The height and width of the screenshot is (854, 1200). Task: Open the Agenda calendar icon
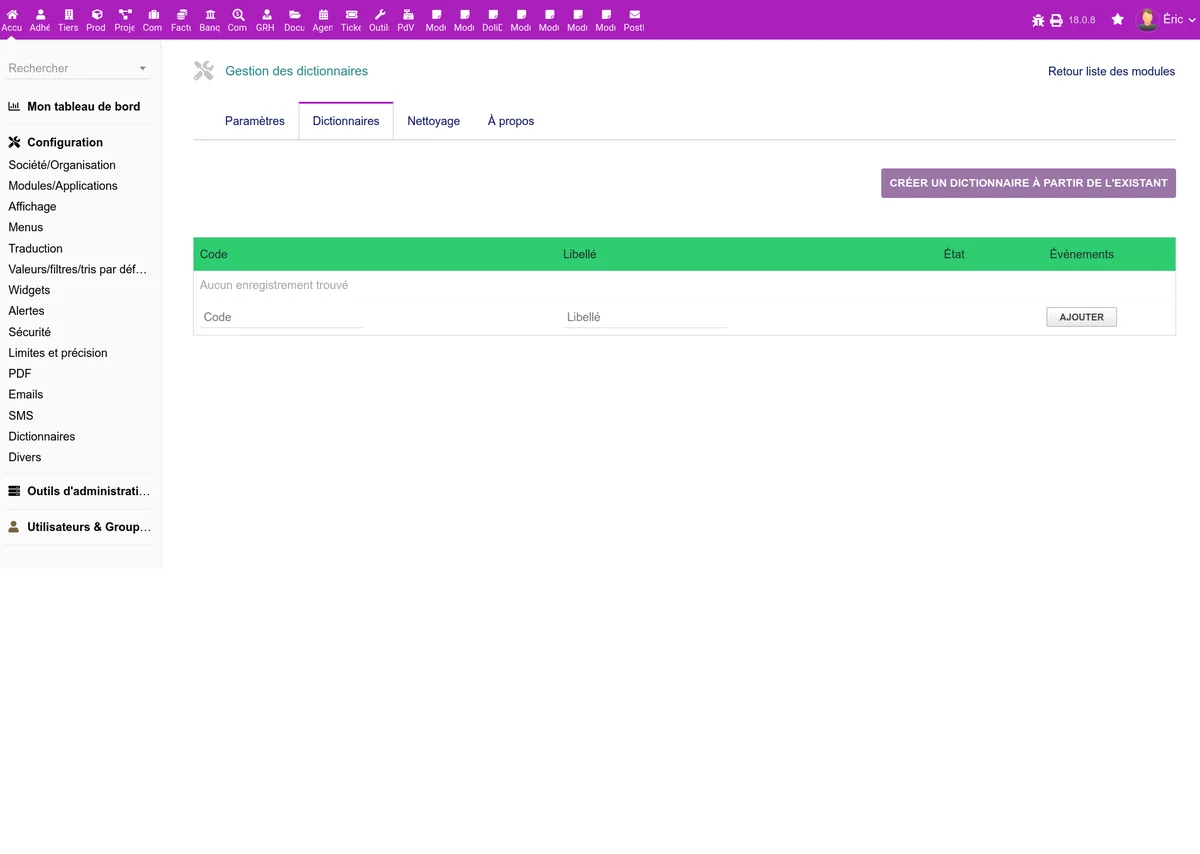(322, 16)
